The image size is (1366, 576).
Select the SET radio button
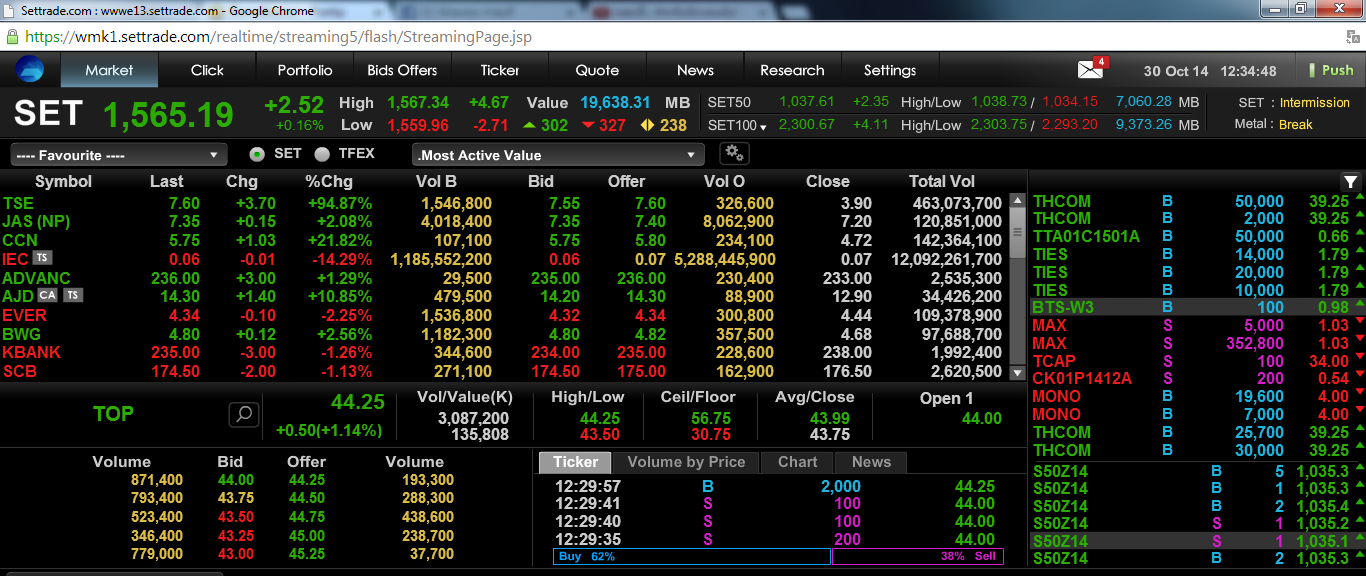(x=257, y=154)
